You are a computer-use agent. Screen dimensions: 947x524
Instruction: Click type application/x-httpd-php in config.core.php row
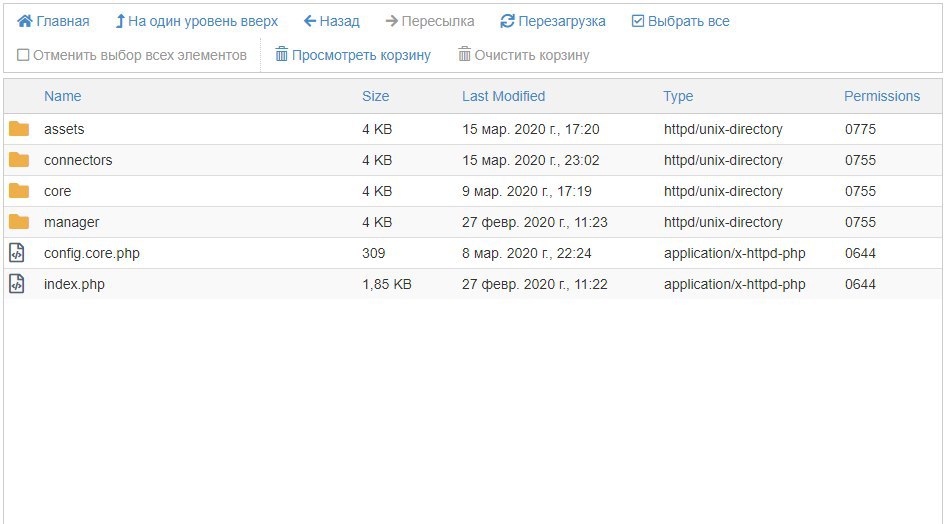click(734, 254)
